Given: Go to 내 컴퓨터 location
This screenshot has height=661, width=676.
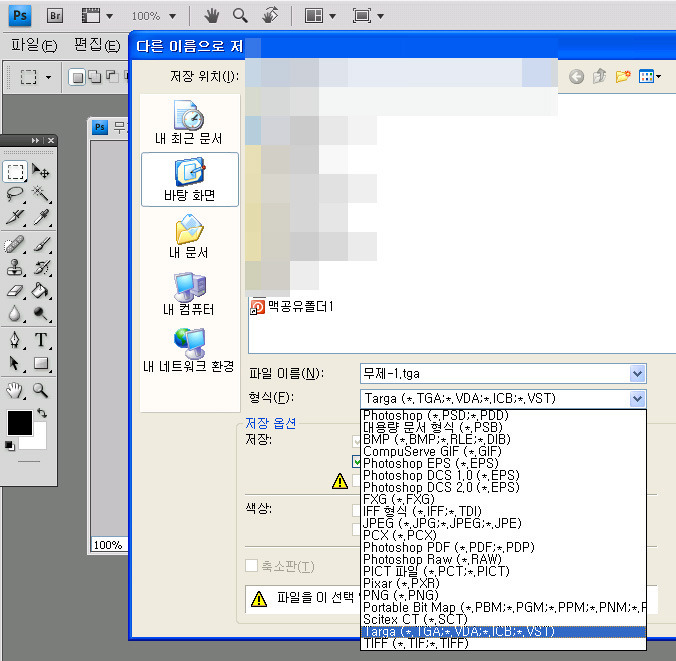Looking at the screenshot, I should [189, 294].
